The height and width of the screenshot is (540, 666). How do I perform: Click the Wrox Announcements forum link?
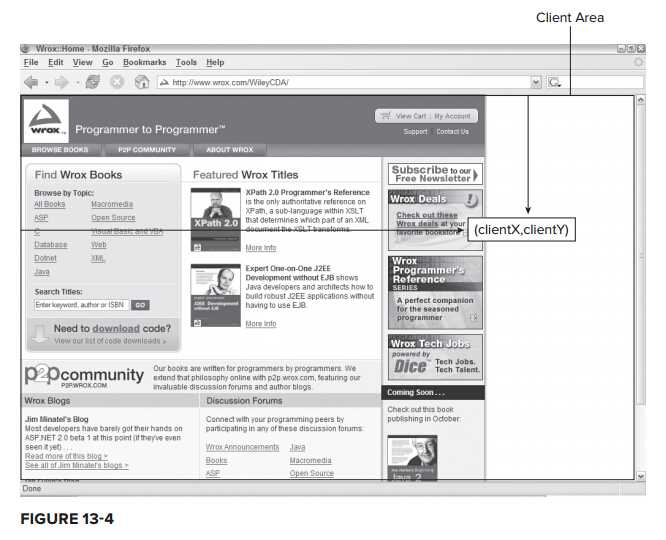coord(243,447)
